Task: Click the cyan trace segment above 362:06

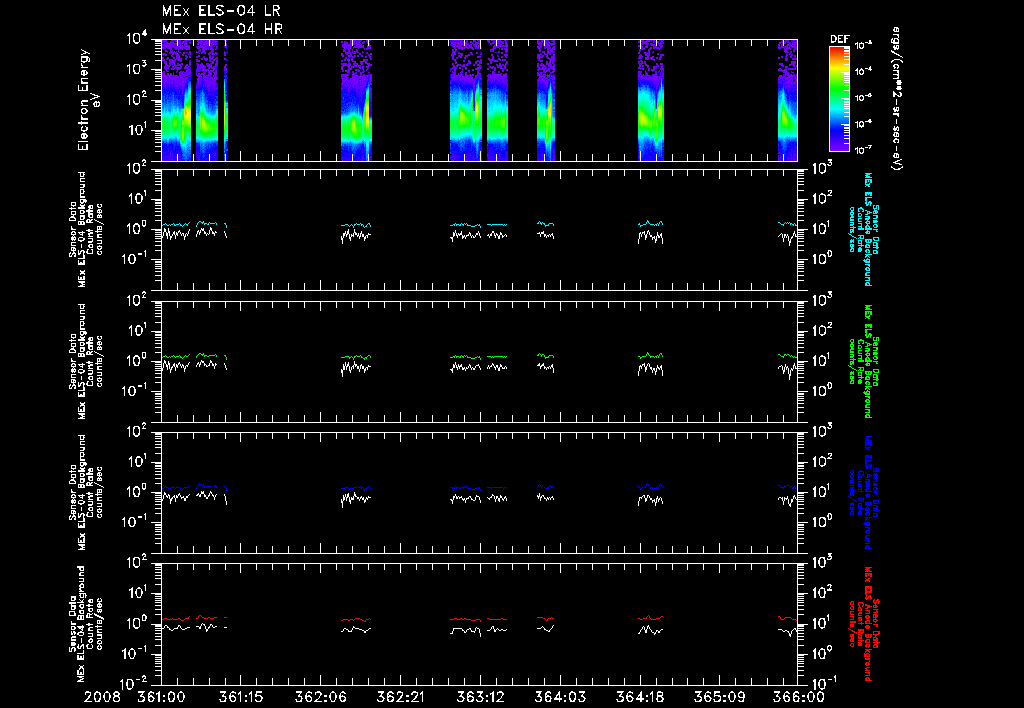Action: pyautogui.click(x=356, y=225)
